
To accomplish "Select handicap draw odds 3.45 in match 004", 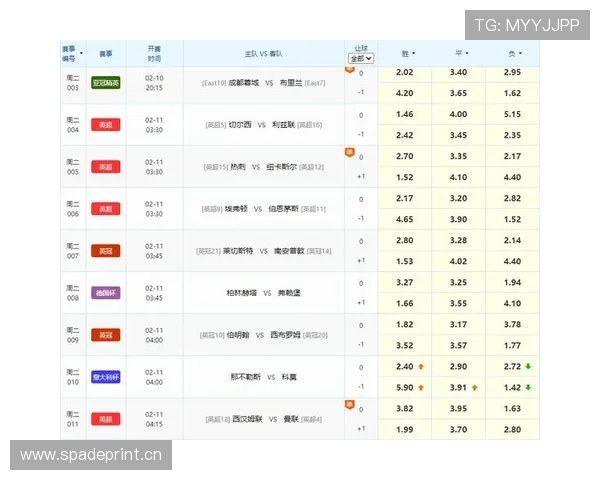I will tap(458, 135).
